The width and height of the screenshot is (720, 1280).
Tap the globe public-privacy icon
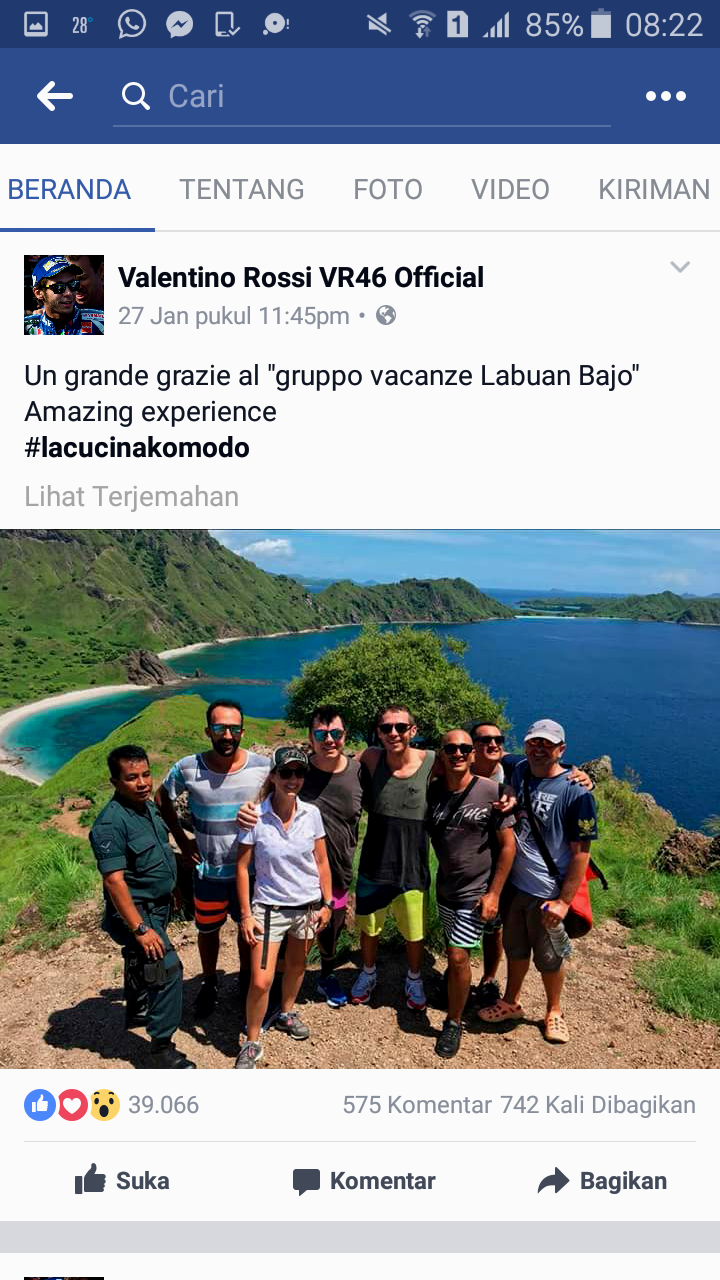tap(386, 316)
